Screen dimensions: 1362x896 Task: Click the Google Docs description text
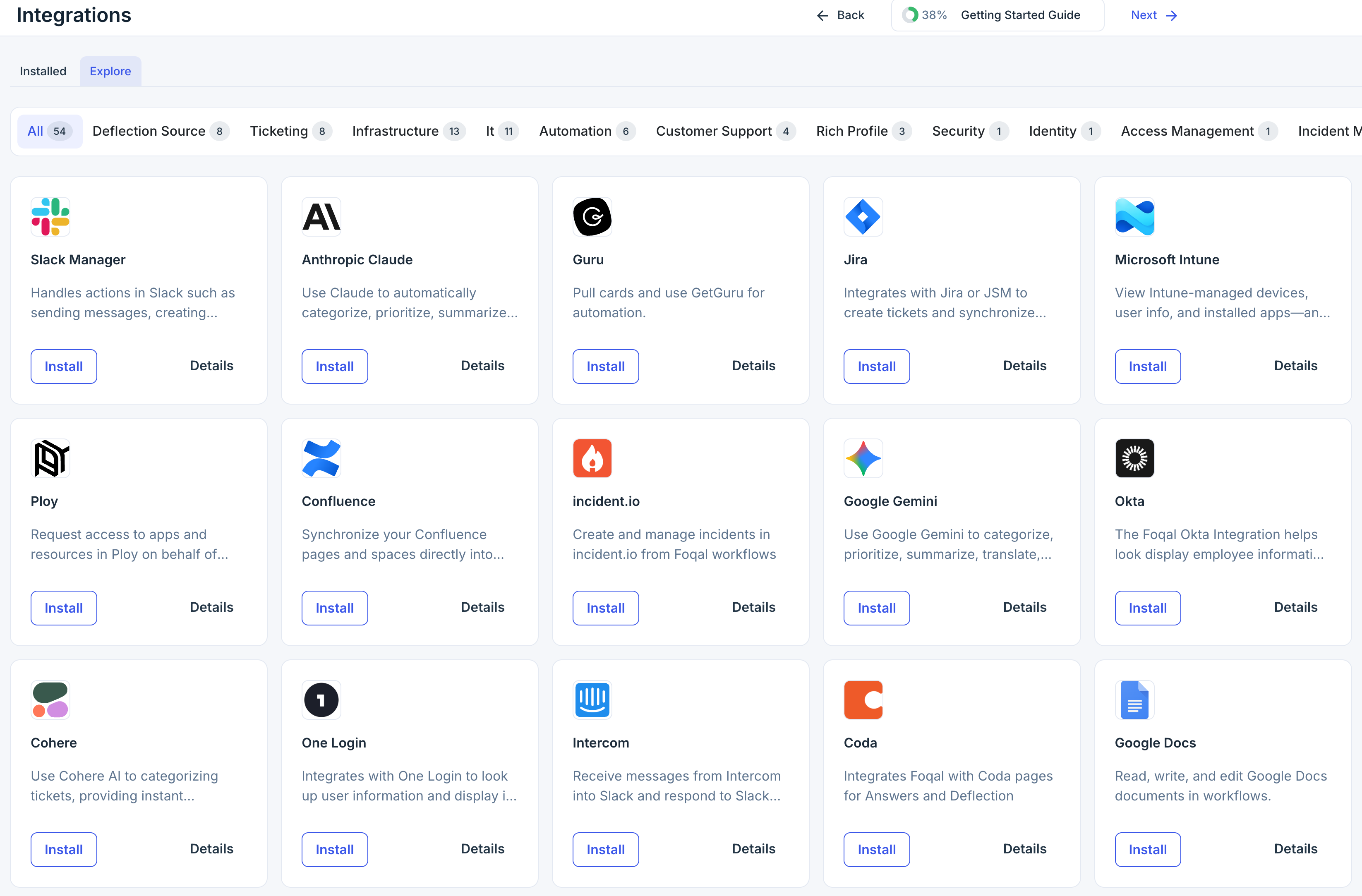coord(1221,786)
